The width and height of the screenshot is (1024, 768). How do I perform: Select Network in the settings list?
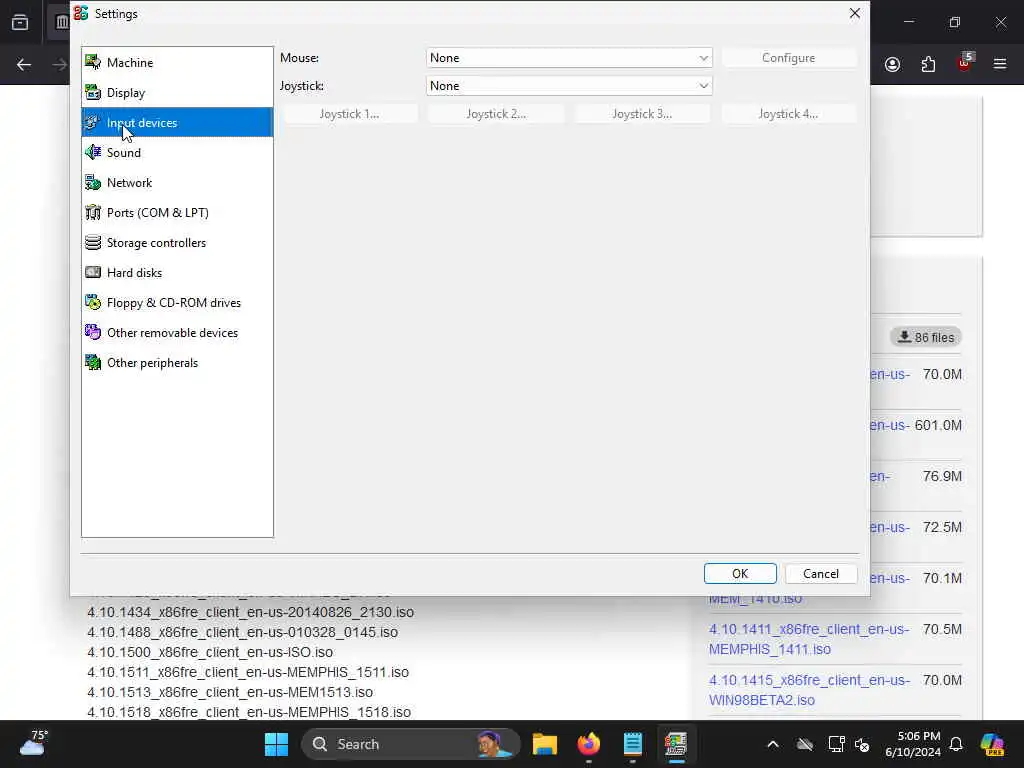tap(177, 182)
